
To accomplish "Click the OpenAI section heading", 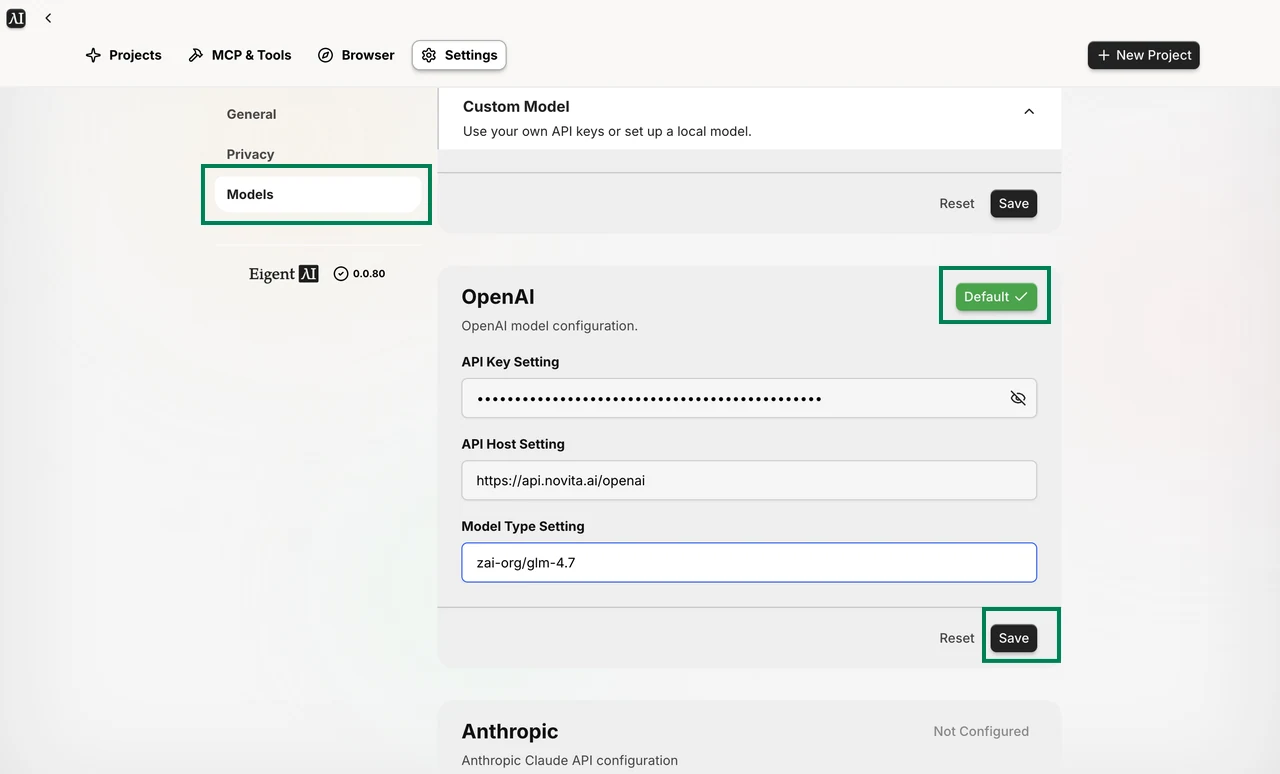I will tap(498, 297).
